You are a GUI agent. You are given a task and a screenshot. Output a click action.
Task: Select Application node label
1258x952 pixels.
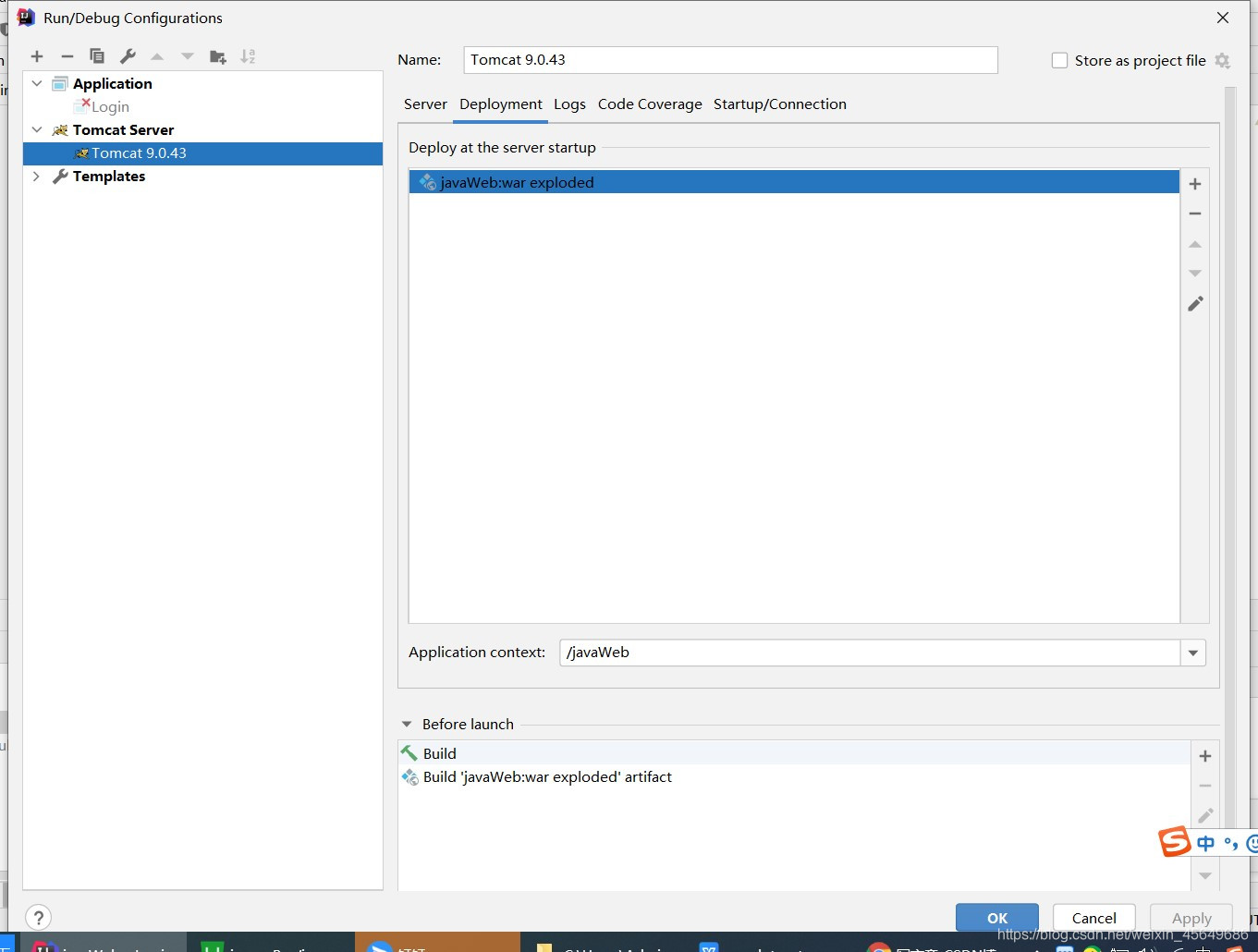pyautogui.click(x=113, y=84)
